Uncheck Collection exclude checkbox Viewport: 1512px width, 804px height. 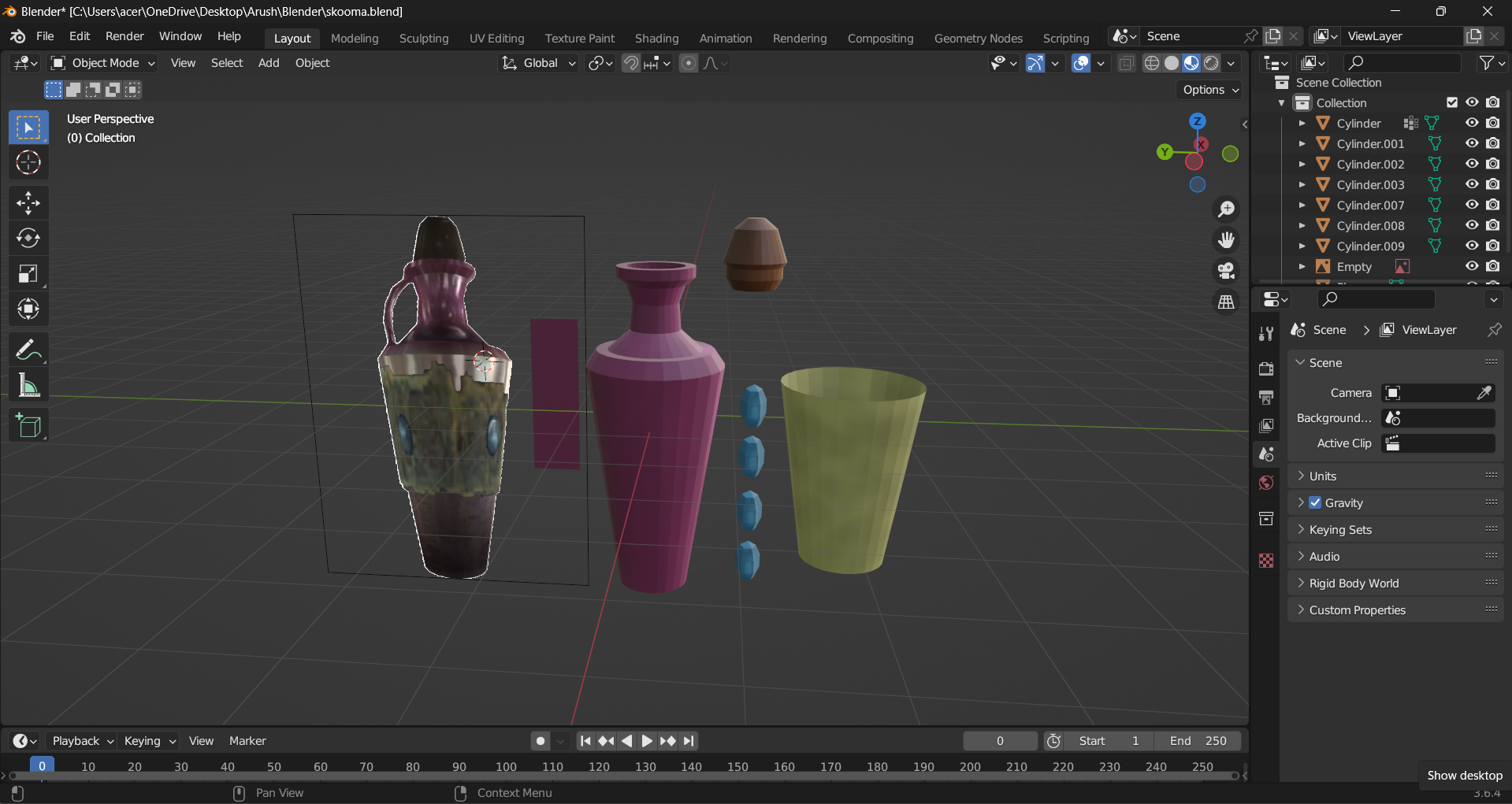coord(1452,102)
